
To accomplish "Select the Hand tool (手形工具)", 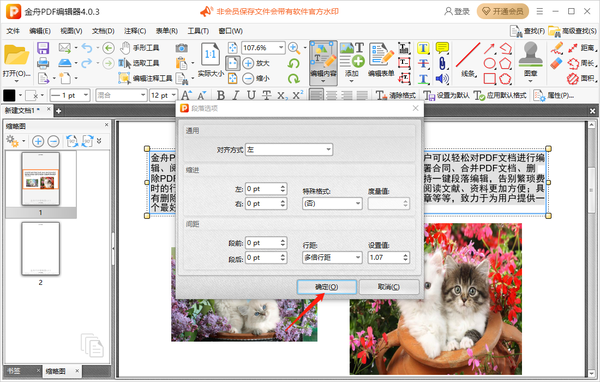I will (x=139, y=48).
